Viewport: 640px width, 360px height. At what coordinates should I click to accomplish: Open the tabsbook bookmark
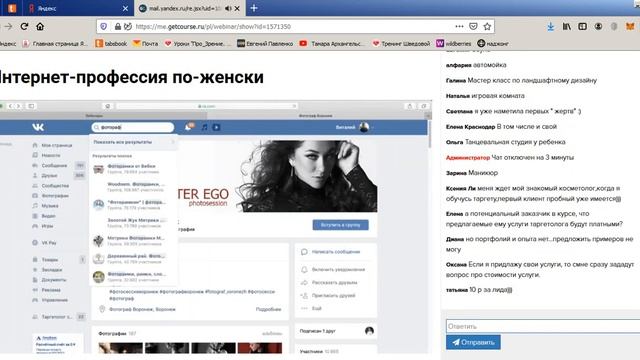pos(111,43)
